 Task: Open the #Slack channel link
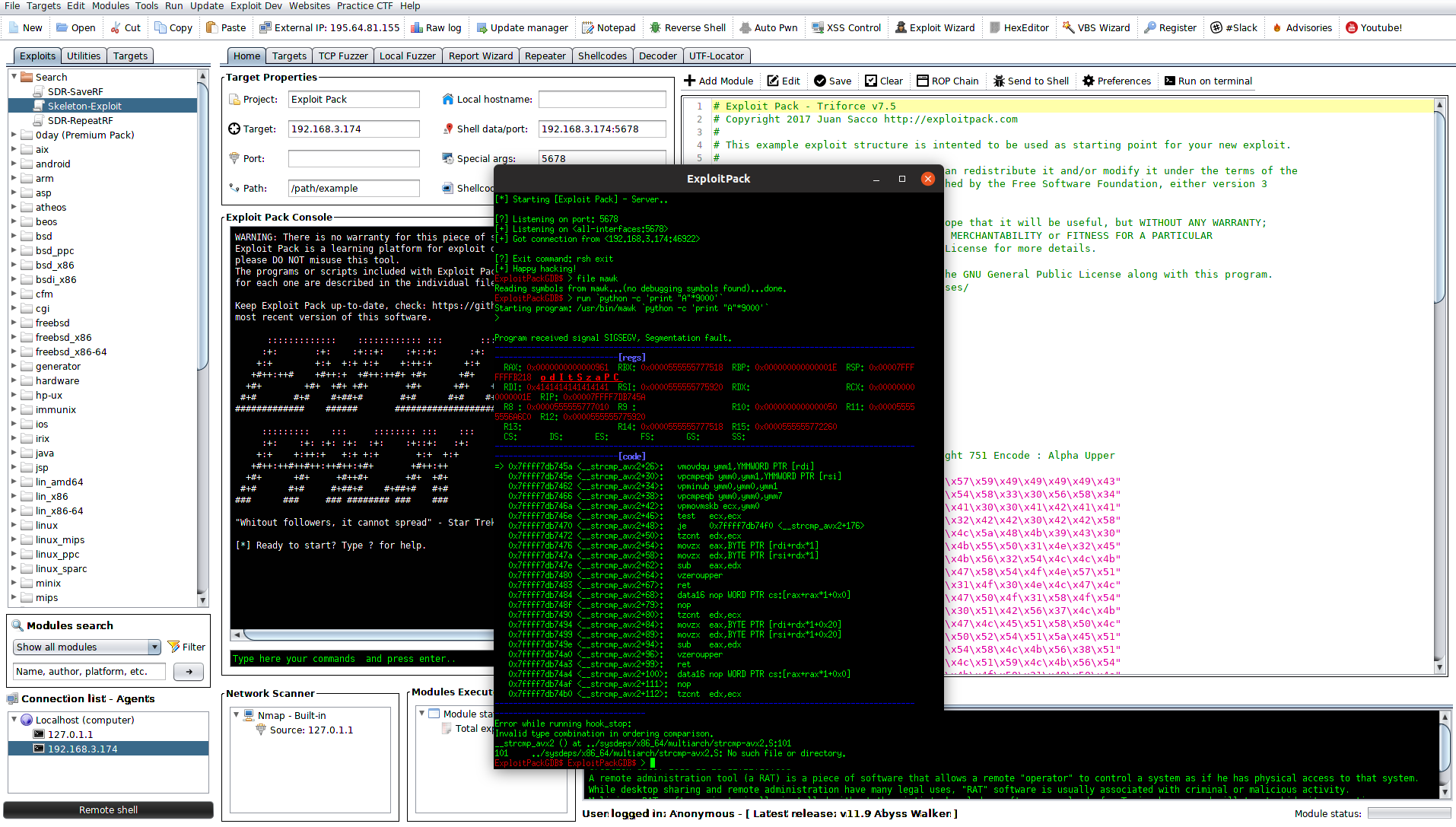pyautogui.click(x=1234, y=27)
